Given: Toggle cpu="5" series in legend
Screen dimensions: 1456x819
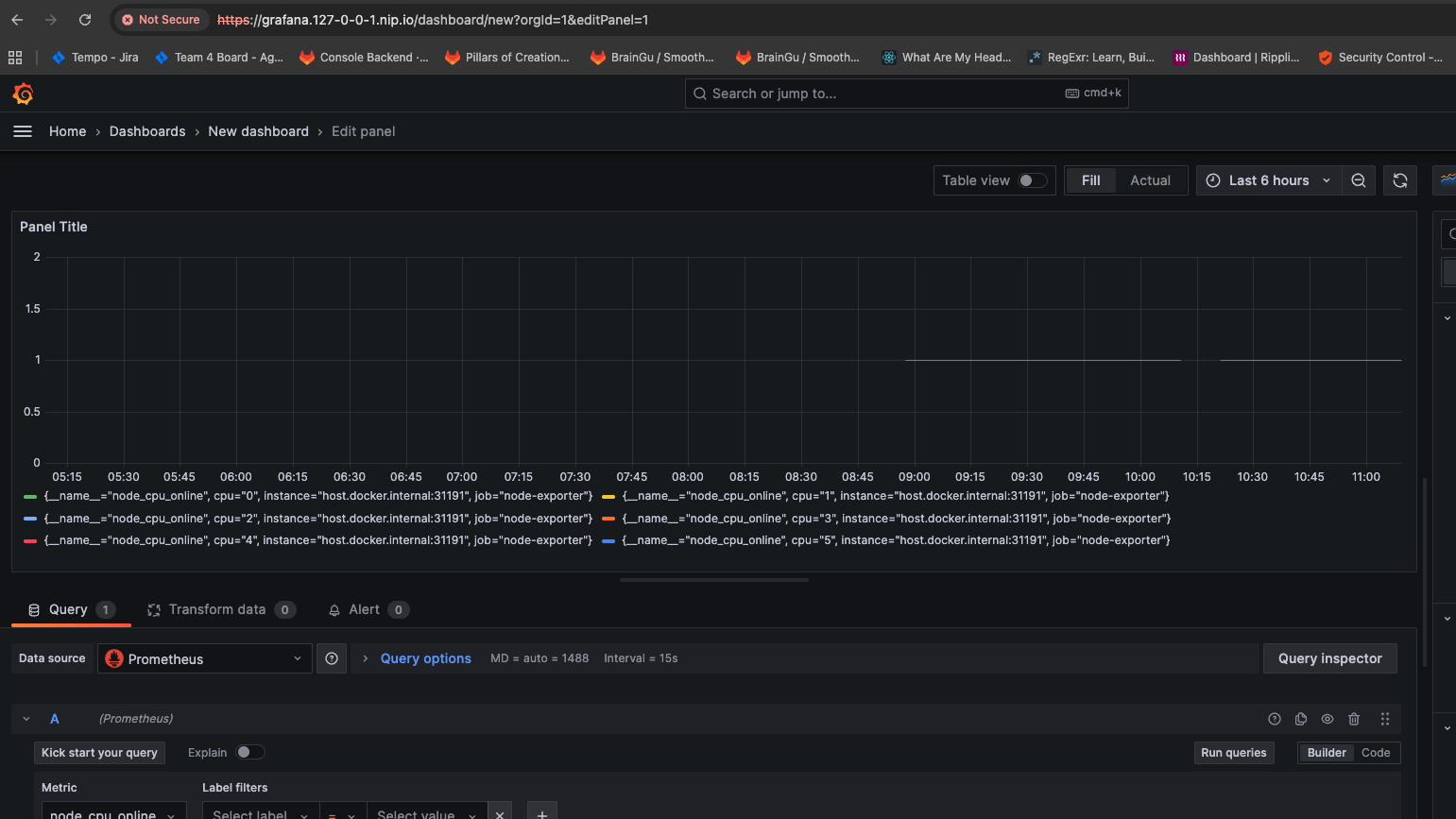Looking at the screenshot, I should 896,540.
